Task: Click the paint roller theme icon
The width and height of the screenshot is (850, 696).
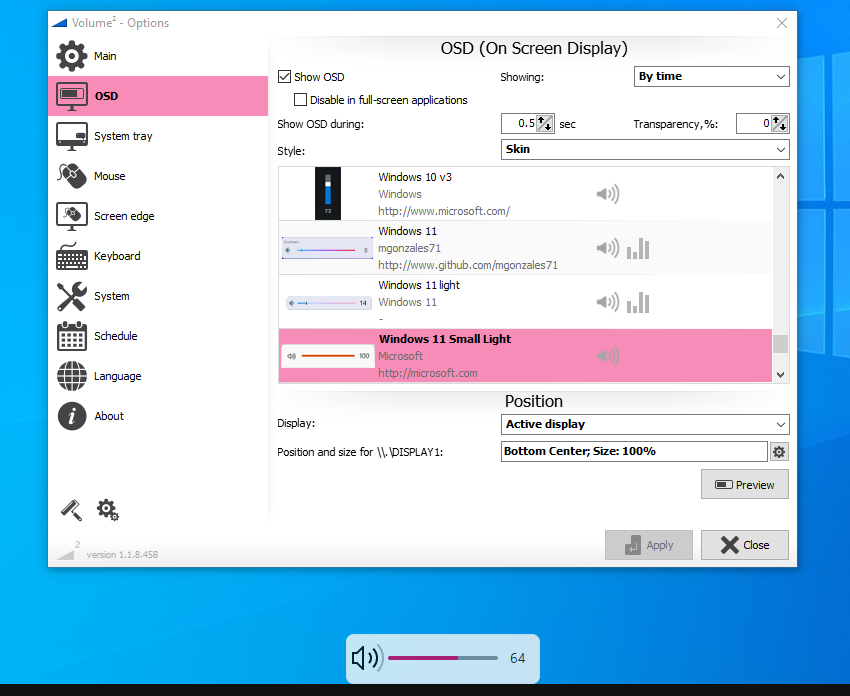Action: coord(71,510)
